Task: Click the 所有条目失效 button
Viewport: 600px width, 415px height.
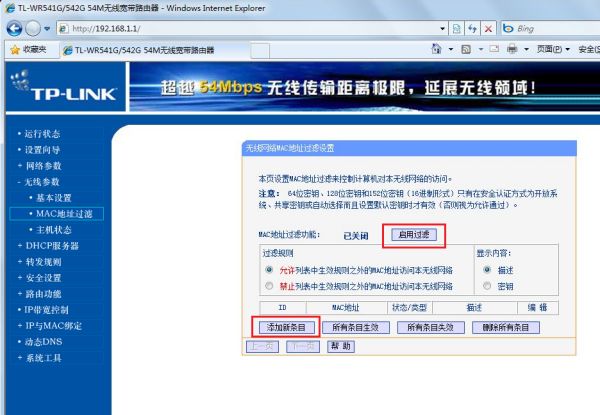Action: [x=430, y=327]
